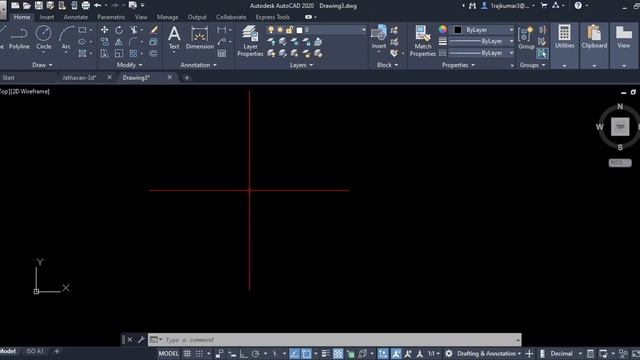Open the object color ByLayer dropdown
Viewport: 640px width, 360px height.
[484, 30]
